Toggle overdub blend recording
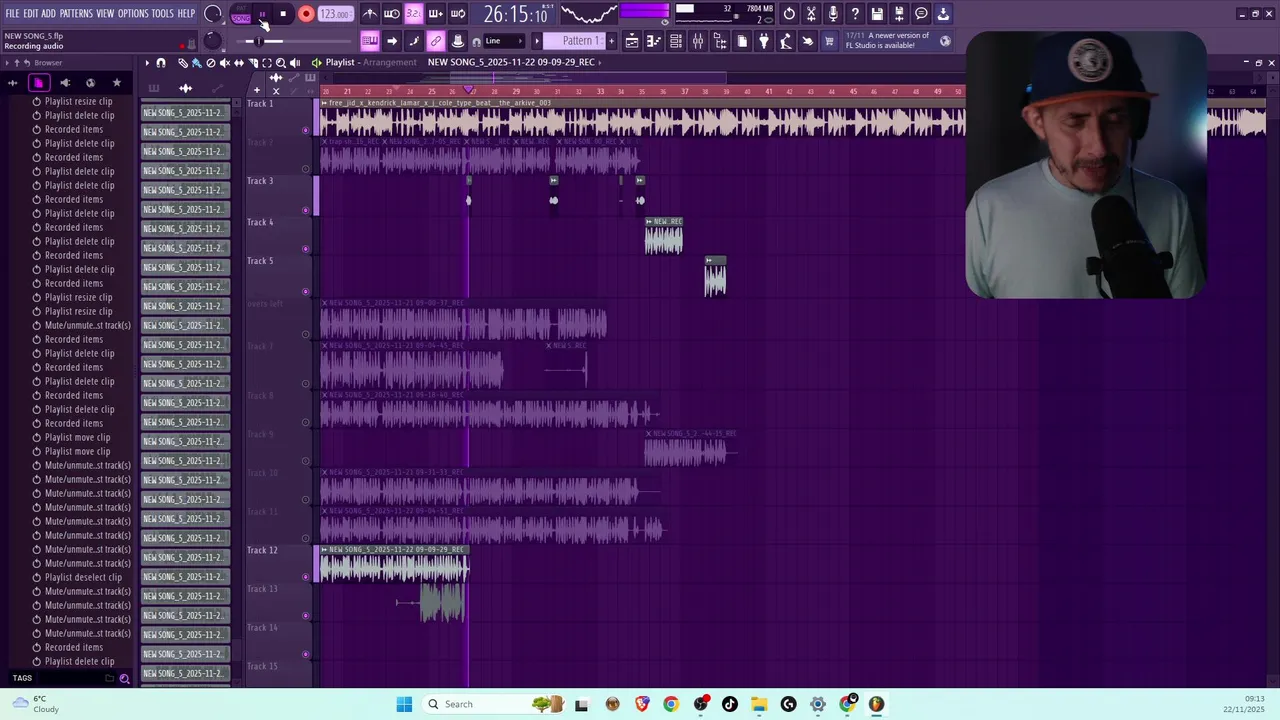The width and height of the screenshot is (1280, 720). [x=436, y=14]
